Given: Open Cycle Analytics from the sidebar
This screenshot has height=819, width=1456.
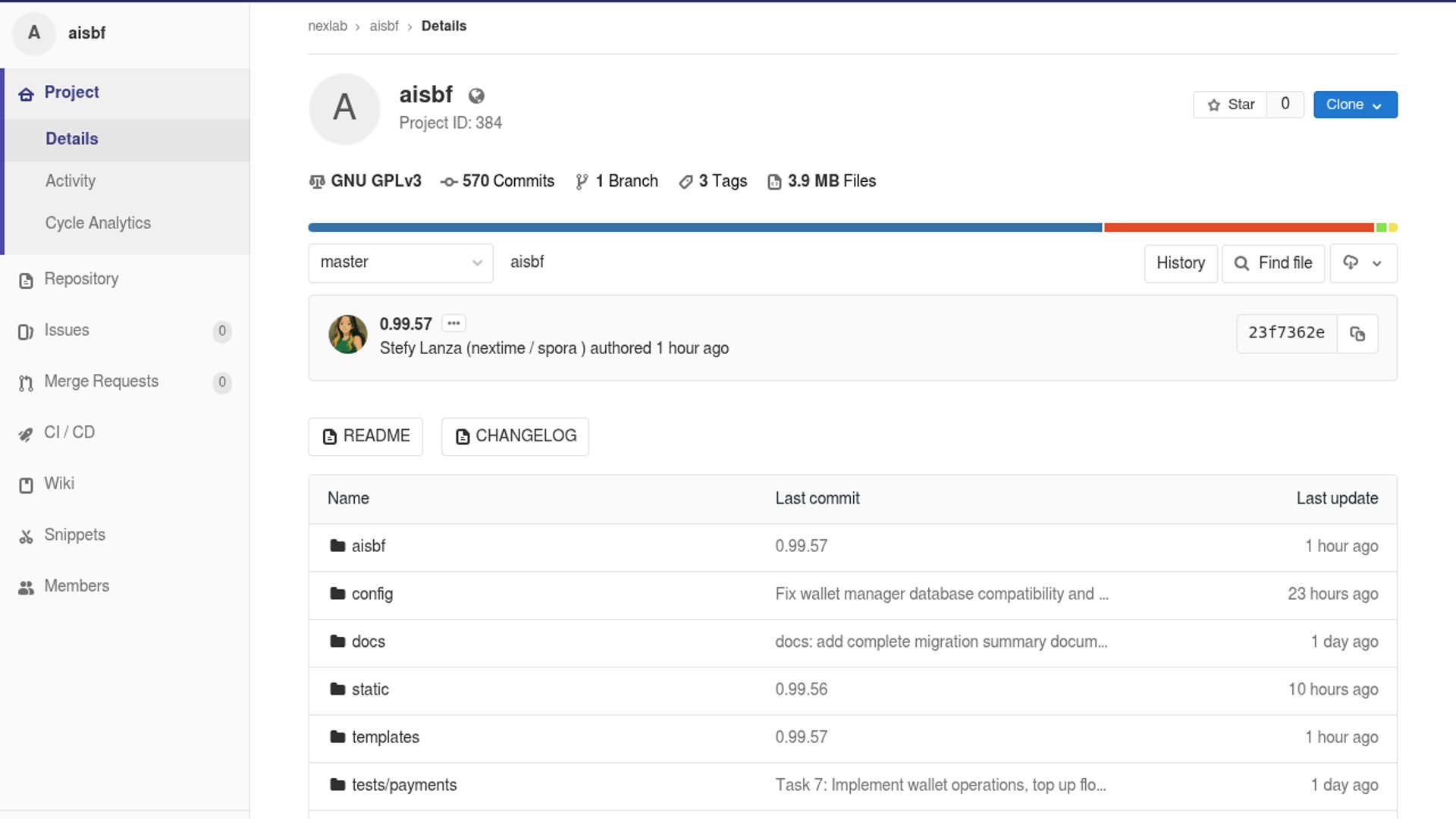Looking at the screenshot, I should click(97, 222).
